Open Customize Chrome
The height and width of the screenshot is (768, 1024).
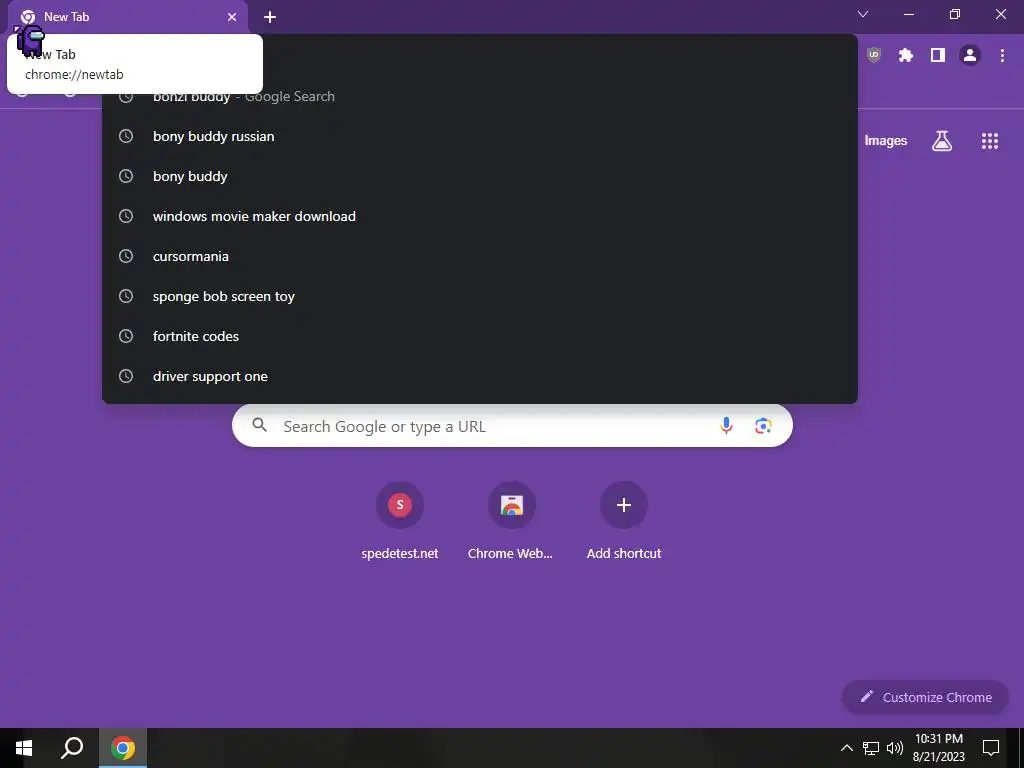click(925, 697)
